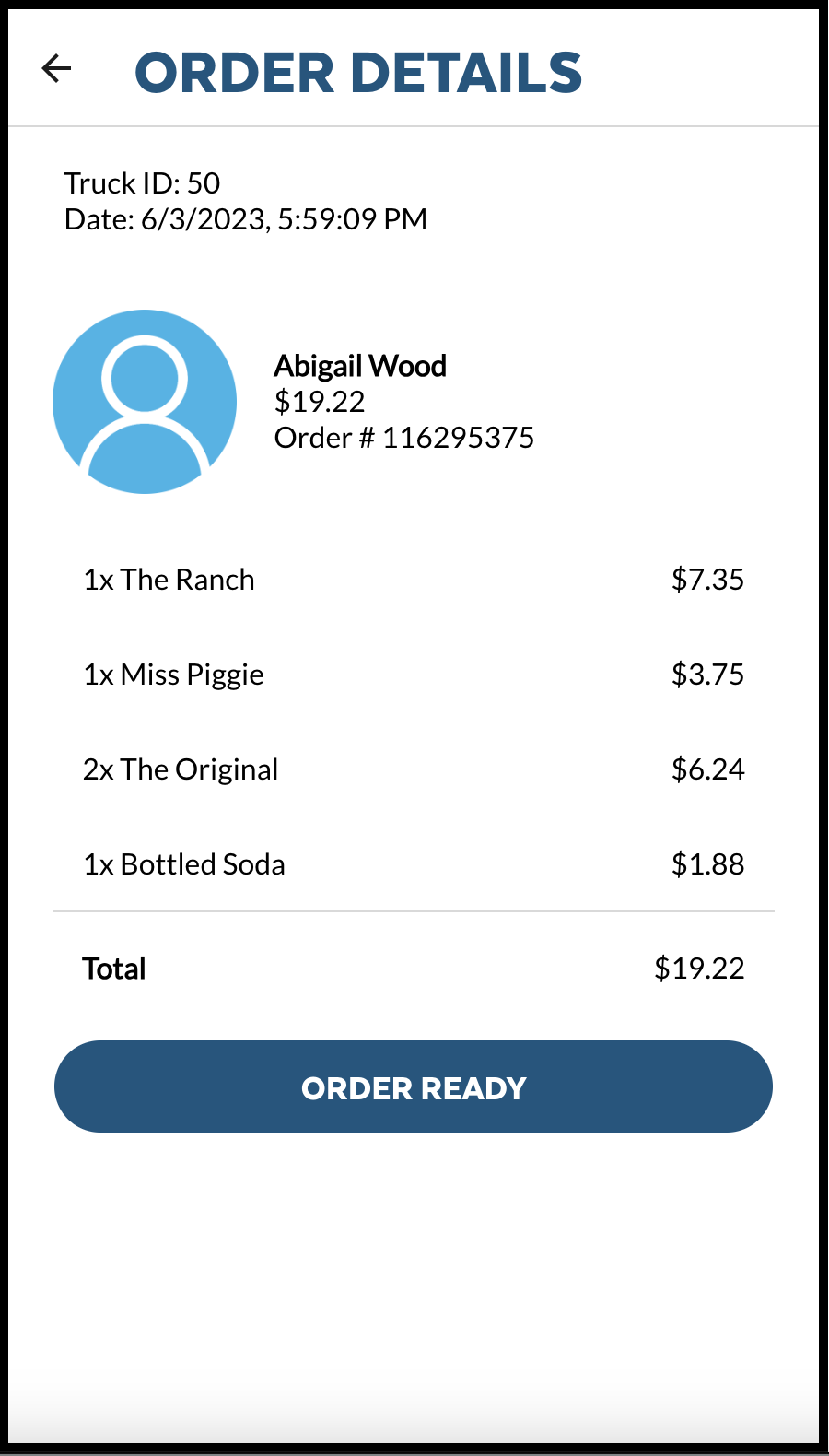Click the back arrow icon
Image resolution: width=829 pixels, height=1456 pixels.
(x=57, y=68)
